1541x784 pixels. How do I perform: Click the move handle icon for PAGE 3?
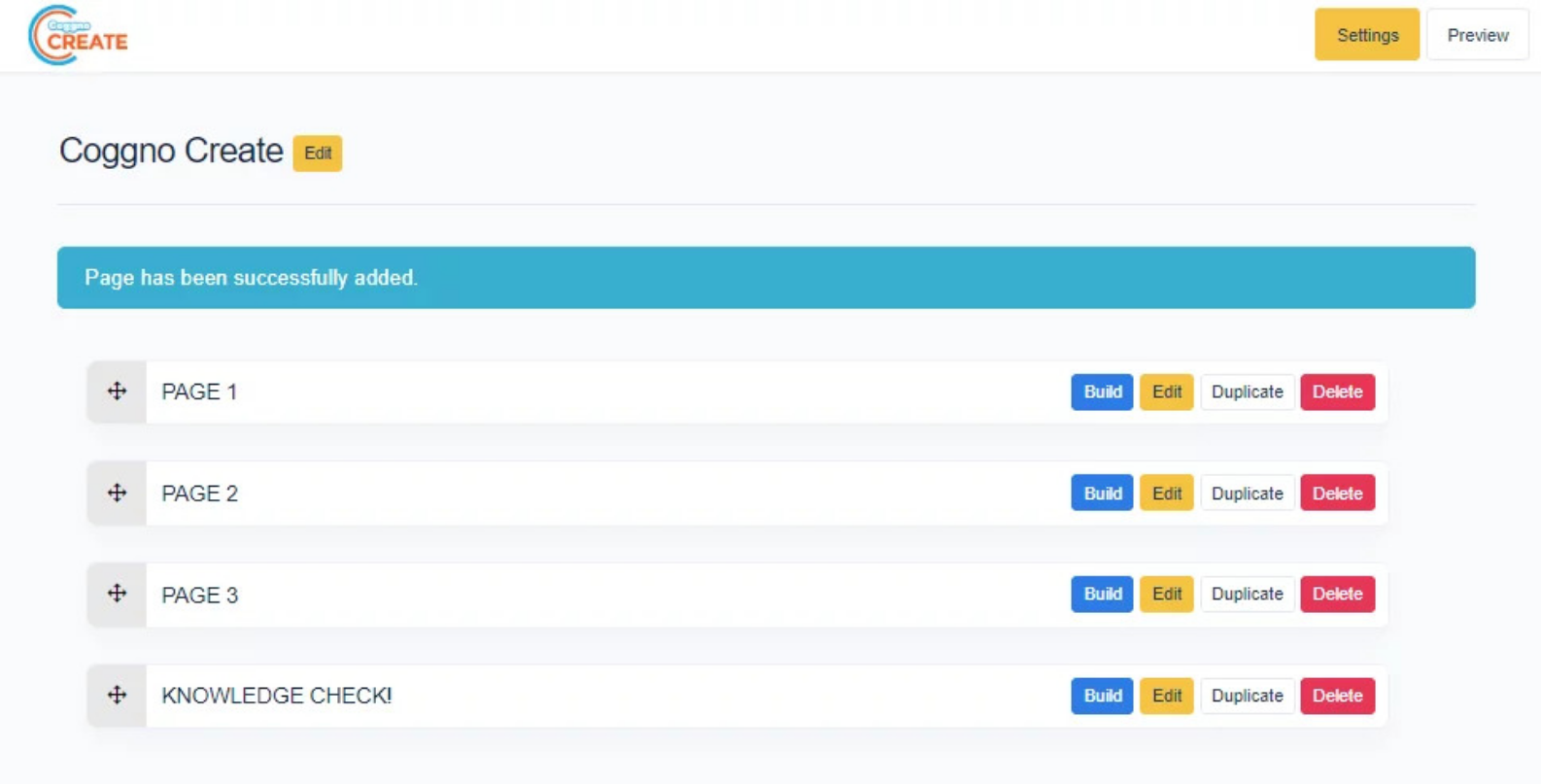(x=117, y=594)
